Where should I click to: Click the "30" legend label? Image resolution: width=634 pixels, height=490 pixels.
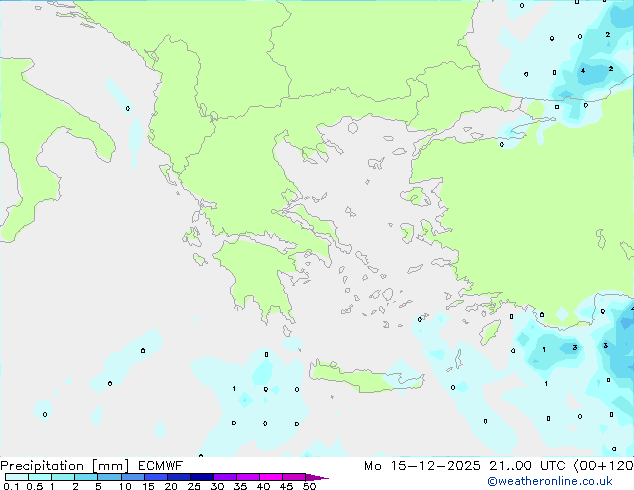(x=217, y=486)
